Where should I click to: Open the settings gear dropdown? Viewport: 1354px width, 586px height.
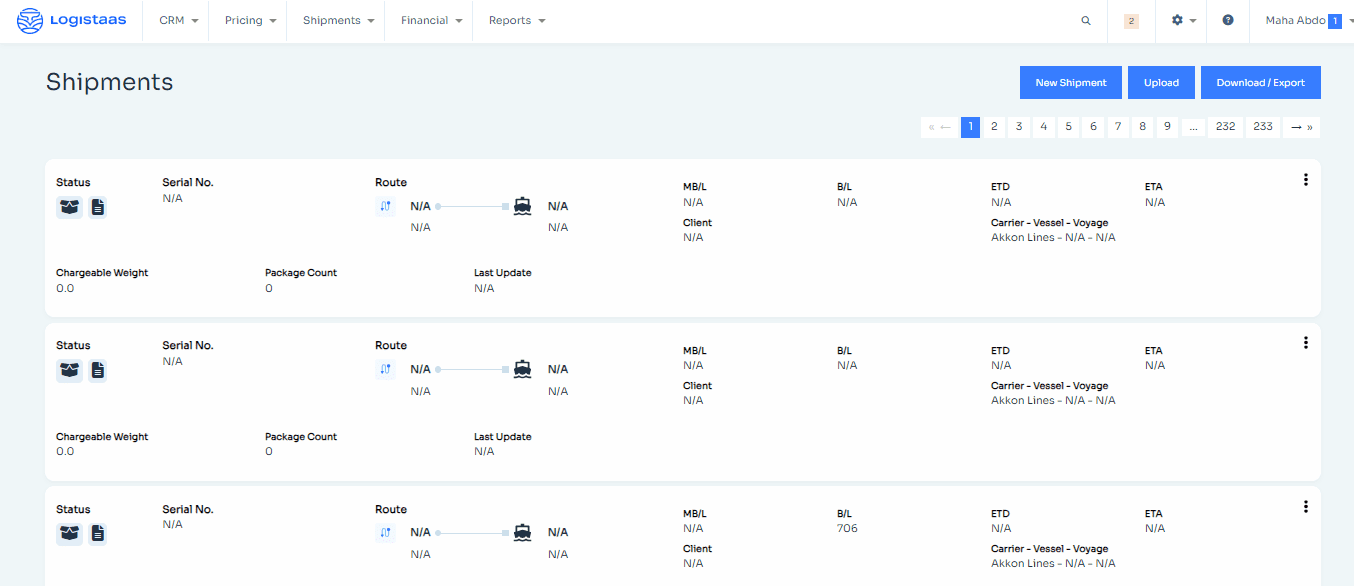pyautogui.click(x=1183, y=20)
